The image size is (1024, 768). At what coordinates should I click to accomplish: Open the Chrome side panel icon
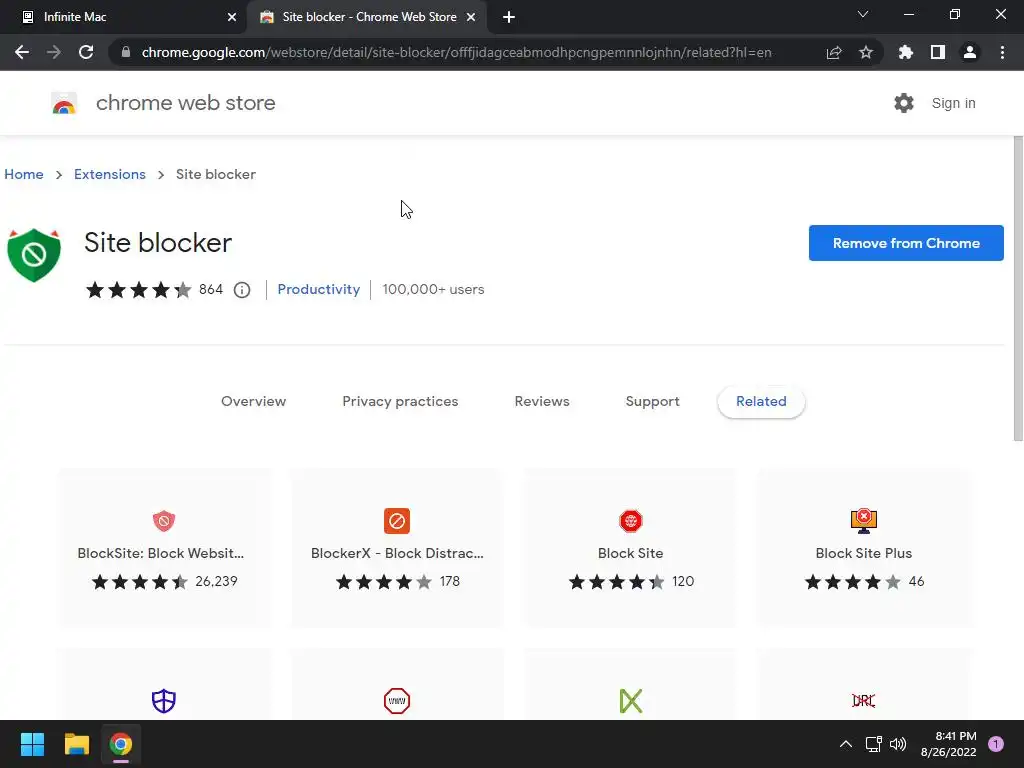(938, 52)
